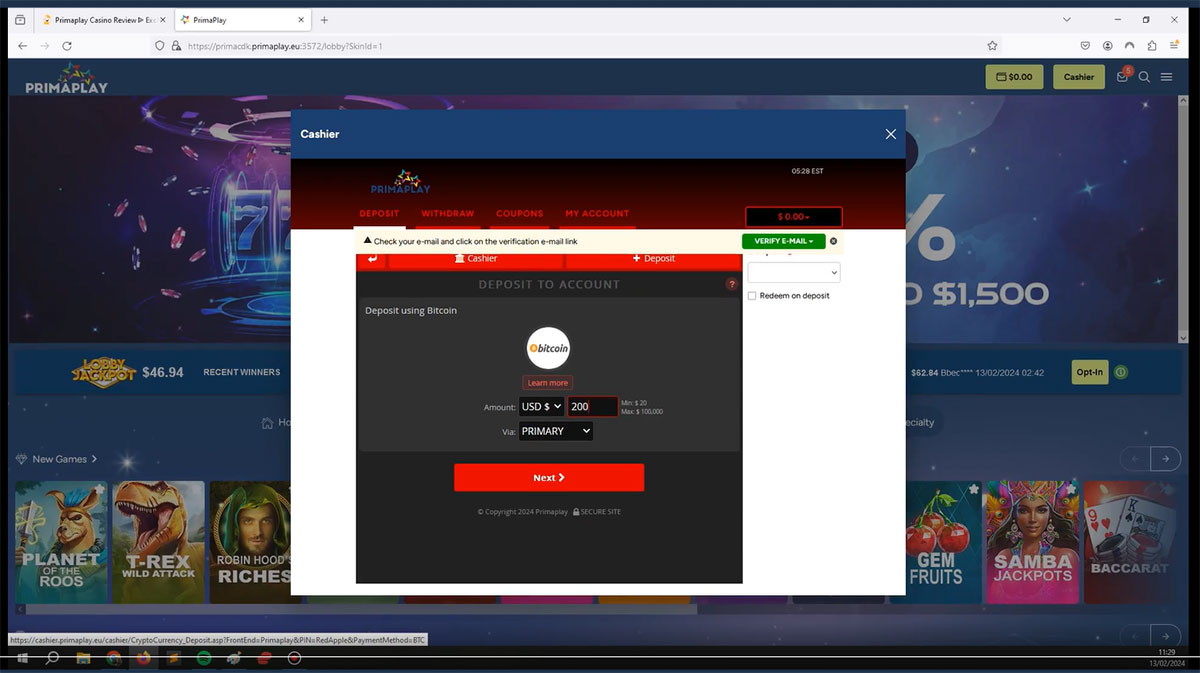Open the USD $ currency dropdown

(541, 407)
